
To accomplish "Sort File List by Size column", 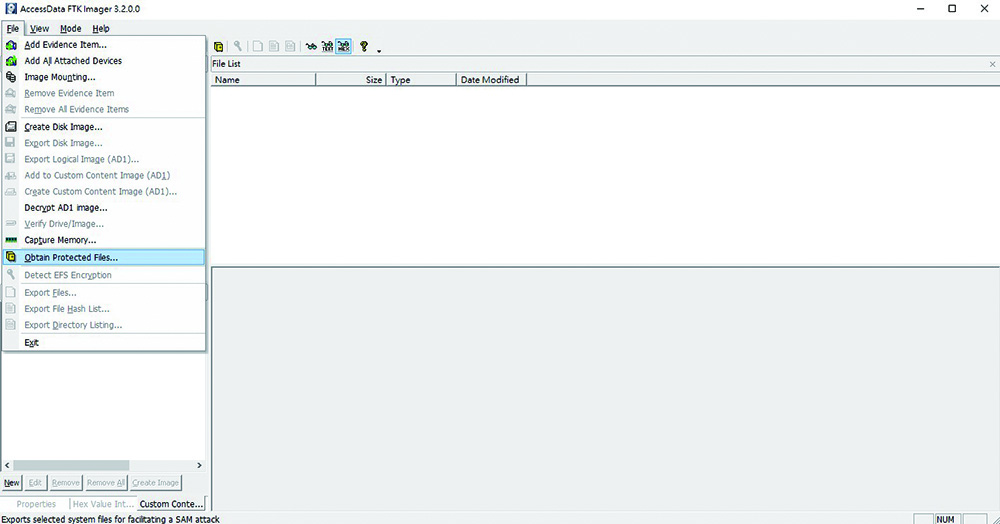I will point(351,80).
